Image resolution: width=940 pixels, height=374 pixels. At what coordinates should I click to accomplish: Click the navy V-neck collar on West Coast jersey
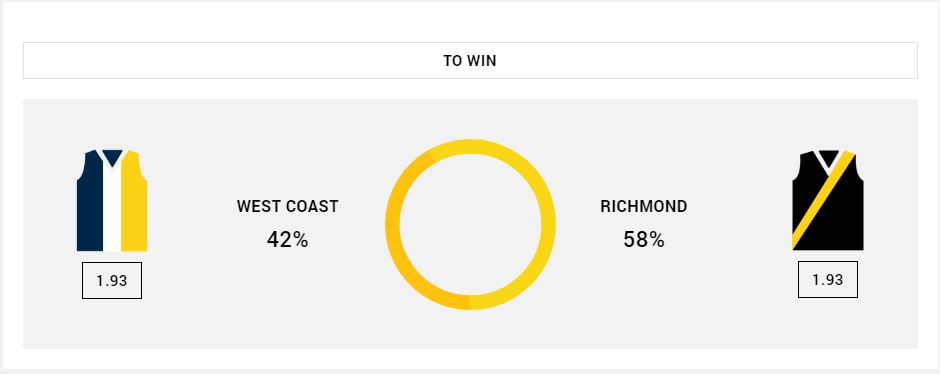tap(112, 157)
